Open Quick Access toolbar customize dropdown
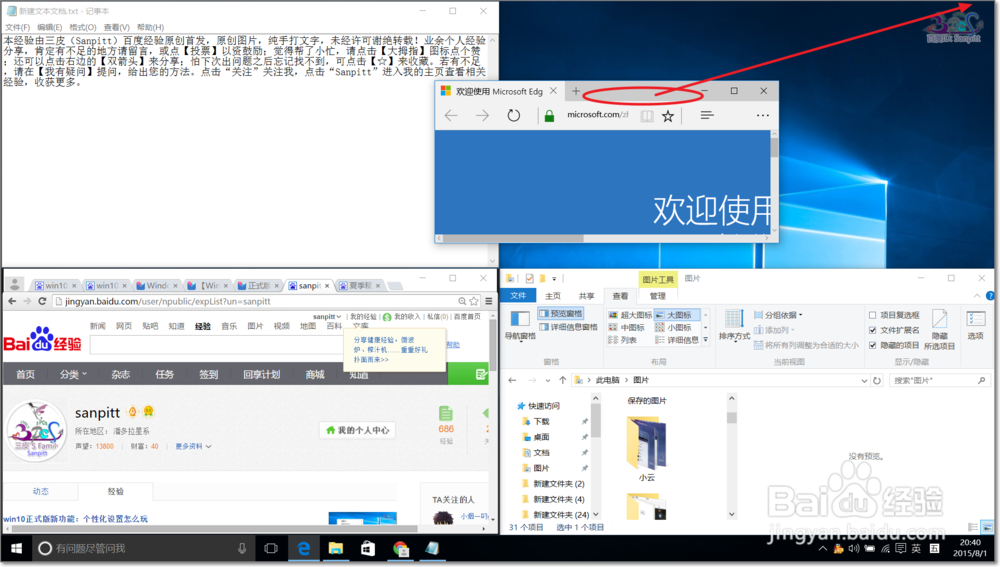Image resolution: width=1000 pixels, height=567 pixels. [554, 279]
